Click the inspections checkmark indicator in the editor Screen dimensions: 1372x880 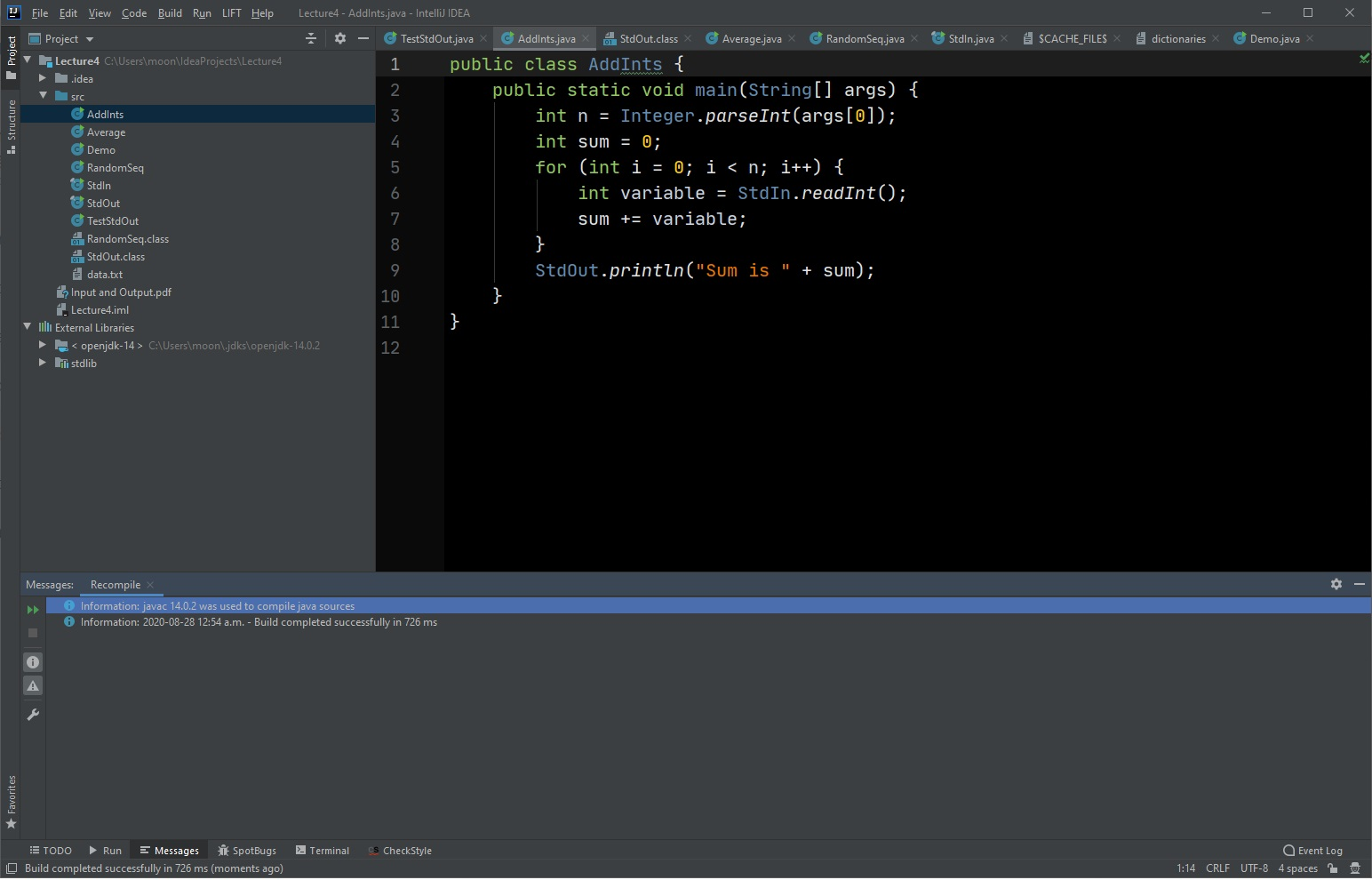click(x=1363, y=60)
